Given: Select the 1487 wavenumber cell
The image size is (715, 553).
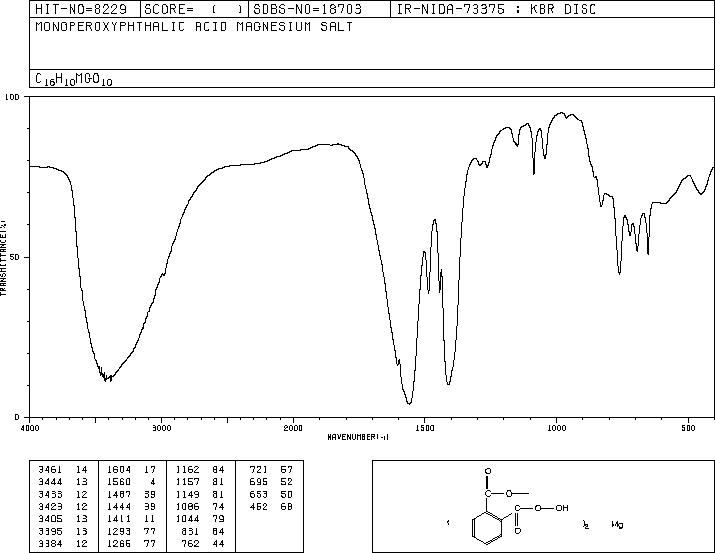Looking at the screenshot, I should pos(119,494).
